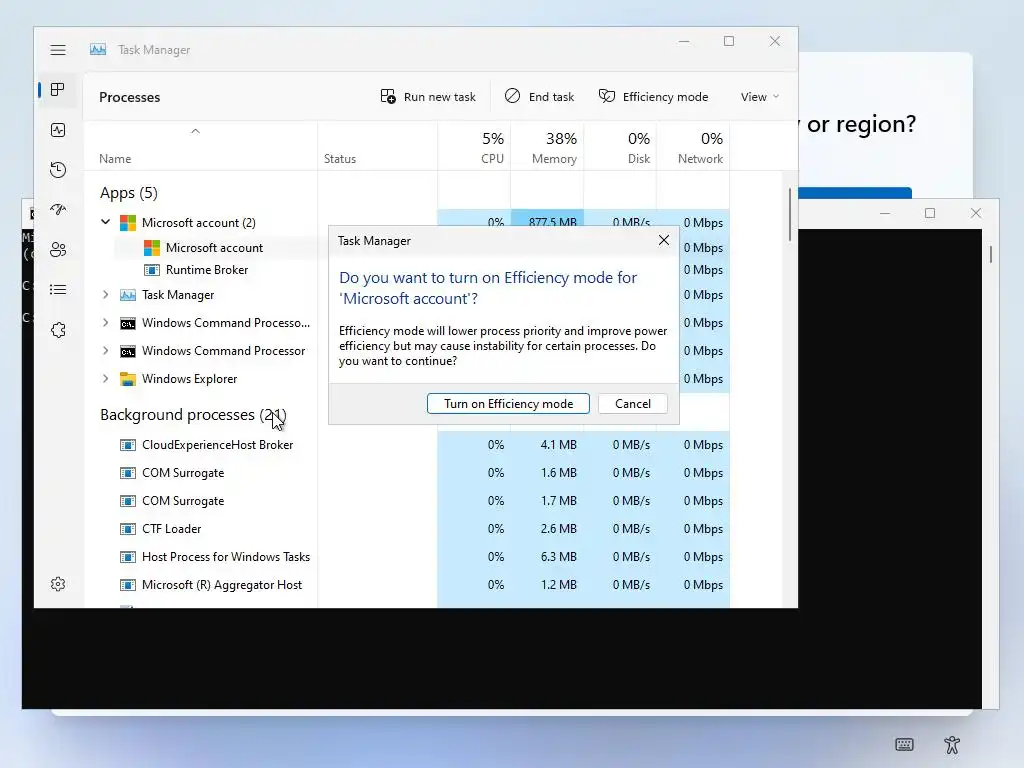This screenshot has height=768, width=1024.
Task: Open the Details sidebar icon
Action: pyautogui.click(x=58, y=289)
